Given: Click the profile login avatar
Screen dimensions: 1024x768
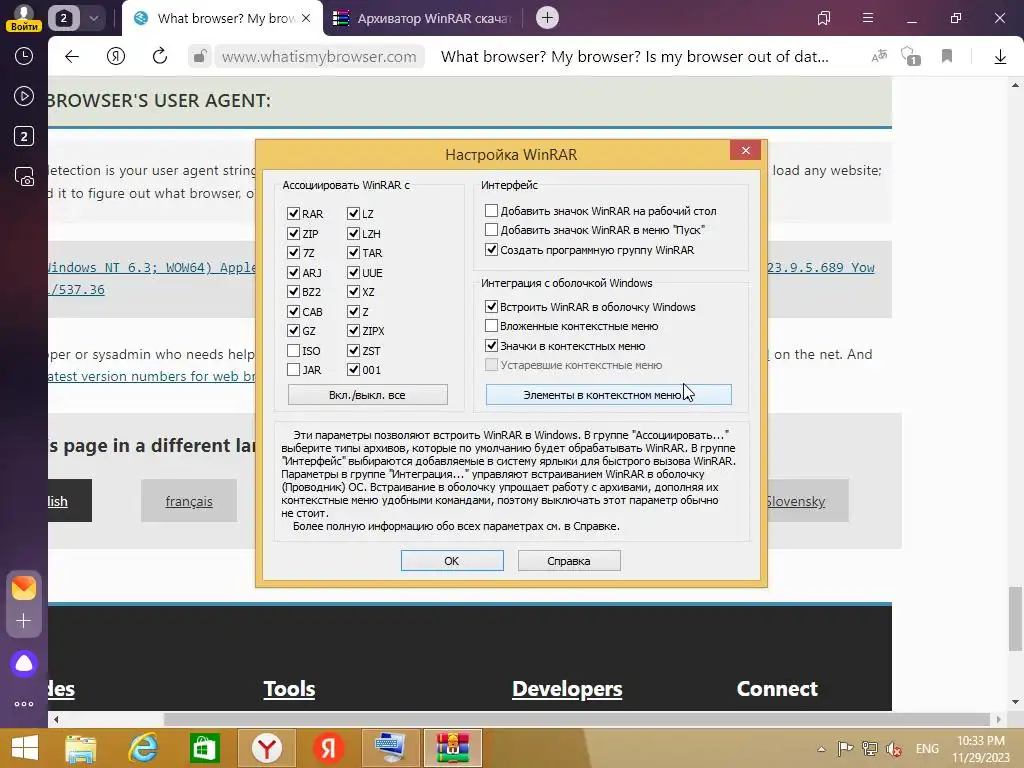Looking at the screenshot, I should (24, 18).
